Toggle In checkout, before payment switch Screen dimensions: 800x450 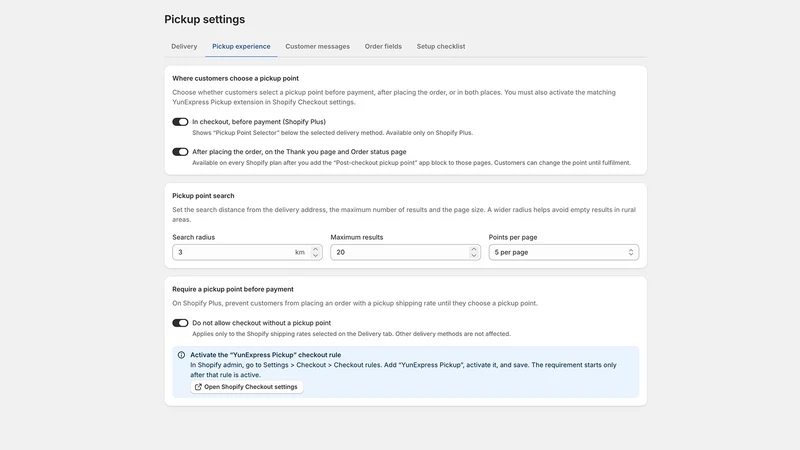[x=180, y=122]
